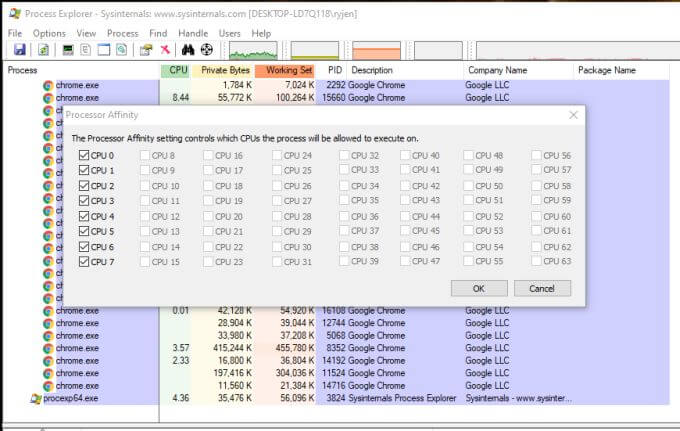Click the Sysinternals Process Explorer description
The height and width of the screenshot is (431, 680).
[402, 398]
